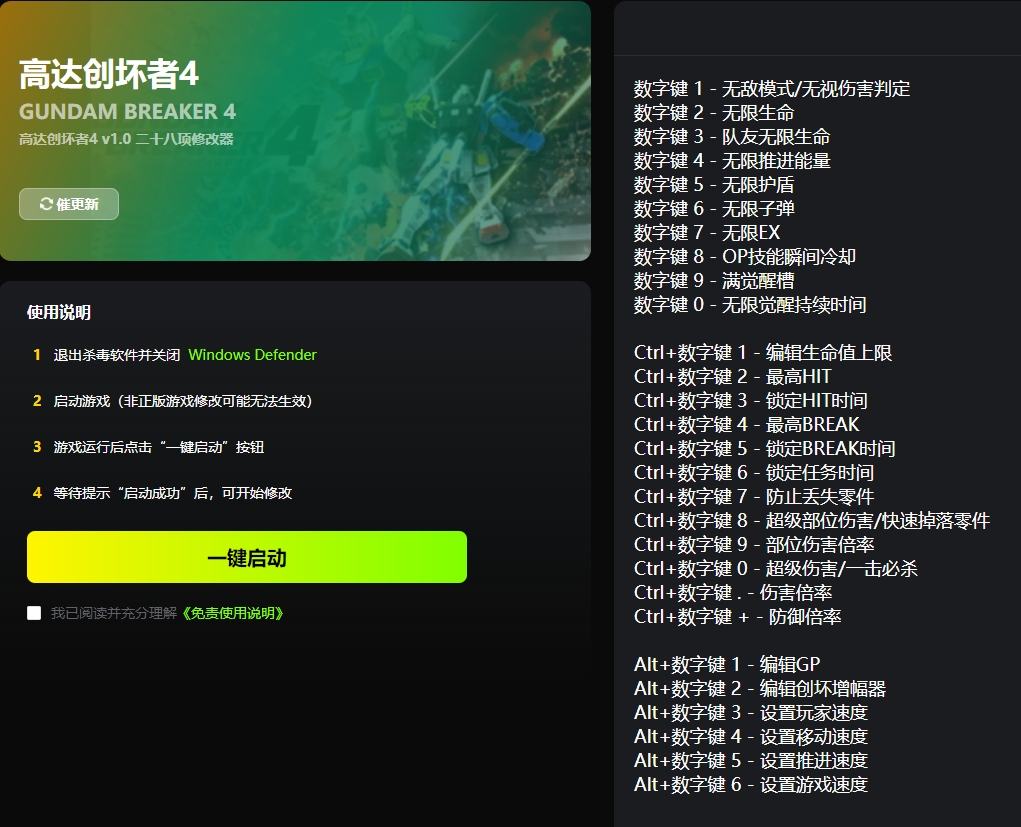Open the 《免责使用说明》 link
The height and width of the screenshot is (827, 1021).
pos(231,613)
